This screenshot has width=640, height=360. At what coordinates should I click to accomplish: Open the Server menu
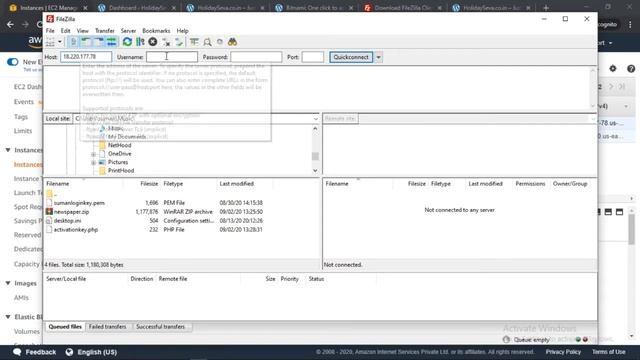128,31
